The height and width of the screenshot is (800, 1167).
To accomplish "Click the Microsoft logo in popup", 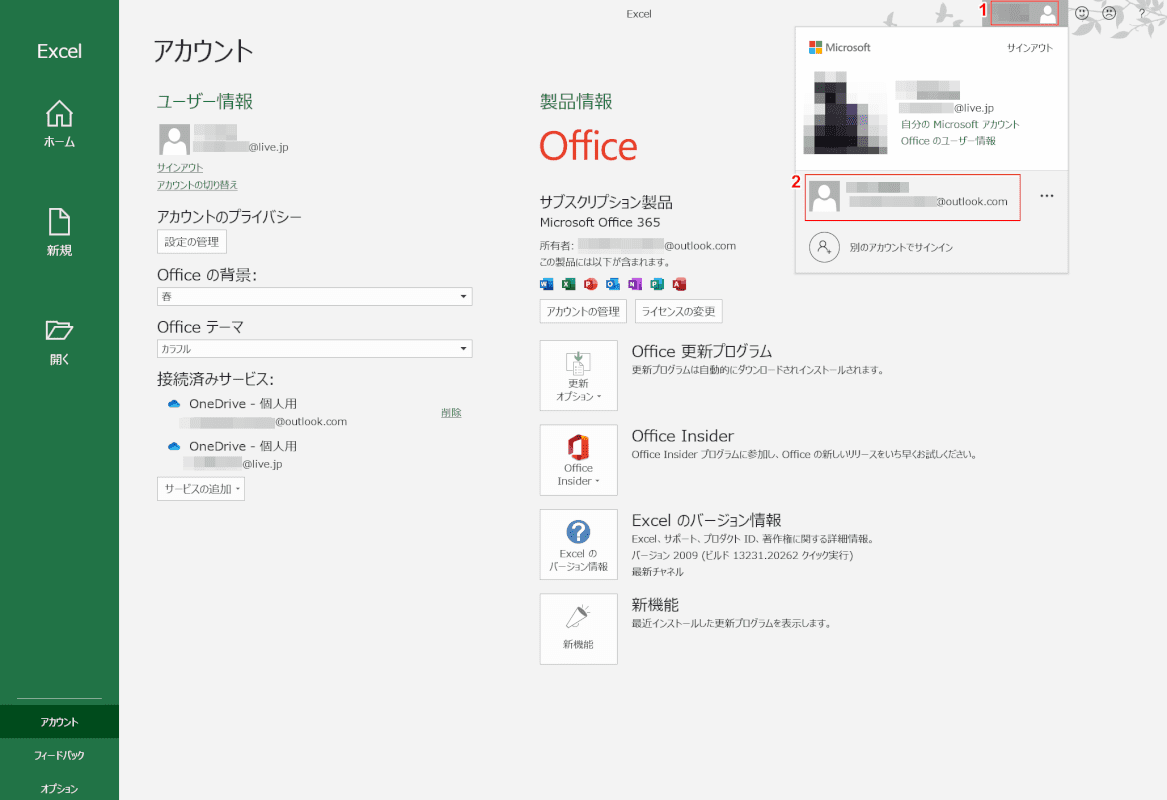I will coord(840,47).
